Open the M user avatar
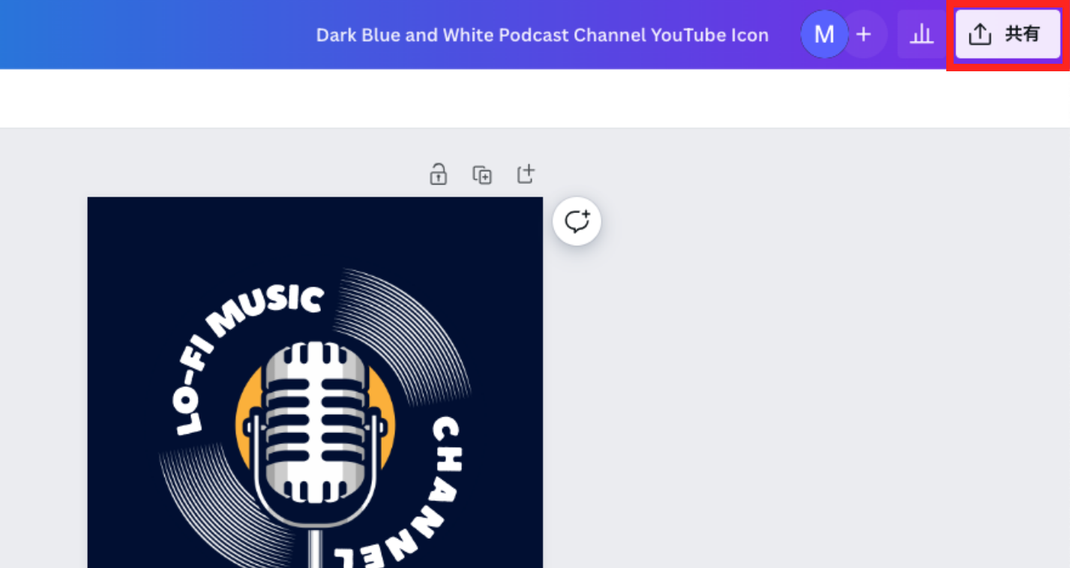 click(824, 34)
